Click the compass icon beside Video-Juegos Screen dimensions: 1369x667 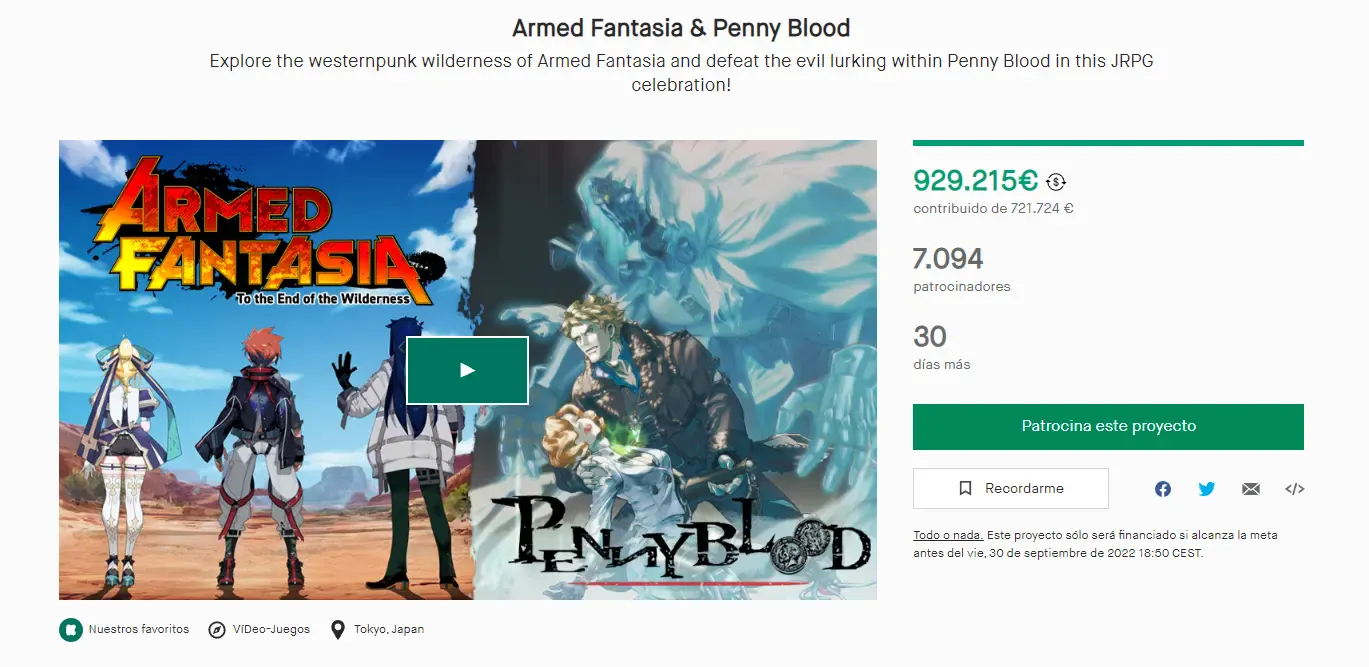[x=217, y=630]
